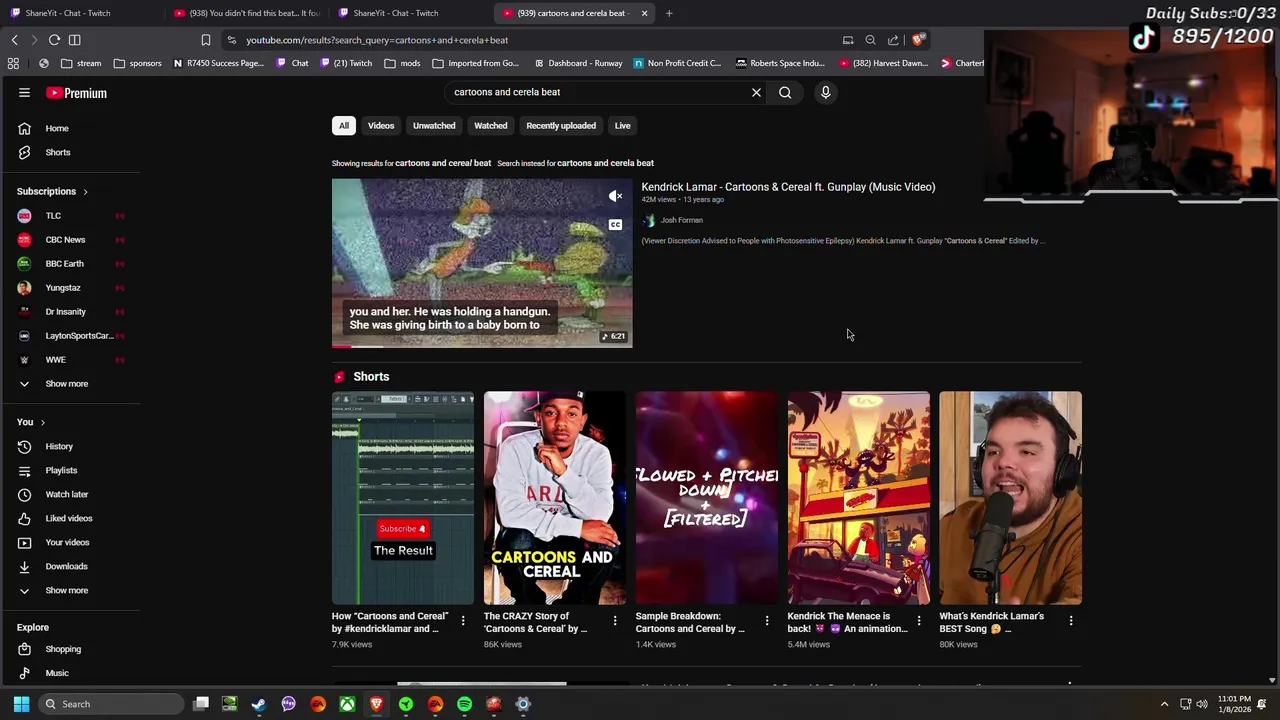Open the 'Imported from Go...' bookmarks folder
Screen dimensions: 1280x720
tap(475, 63)
